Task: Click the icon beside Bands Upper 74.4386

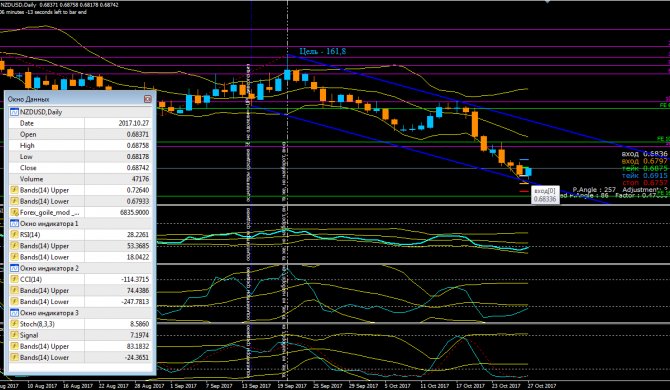Action: [14, 290]
